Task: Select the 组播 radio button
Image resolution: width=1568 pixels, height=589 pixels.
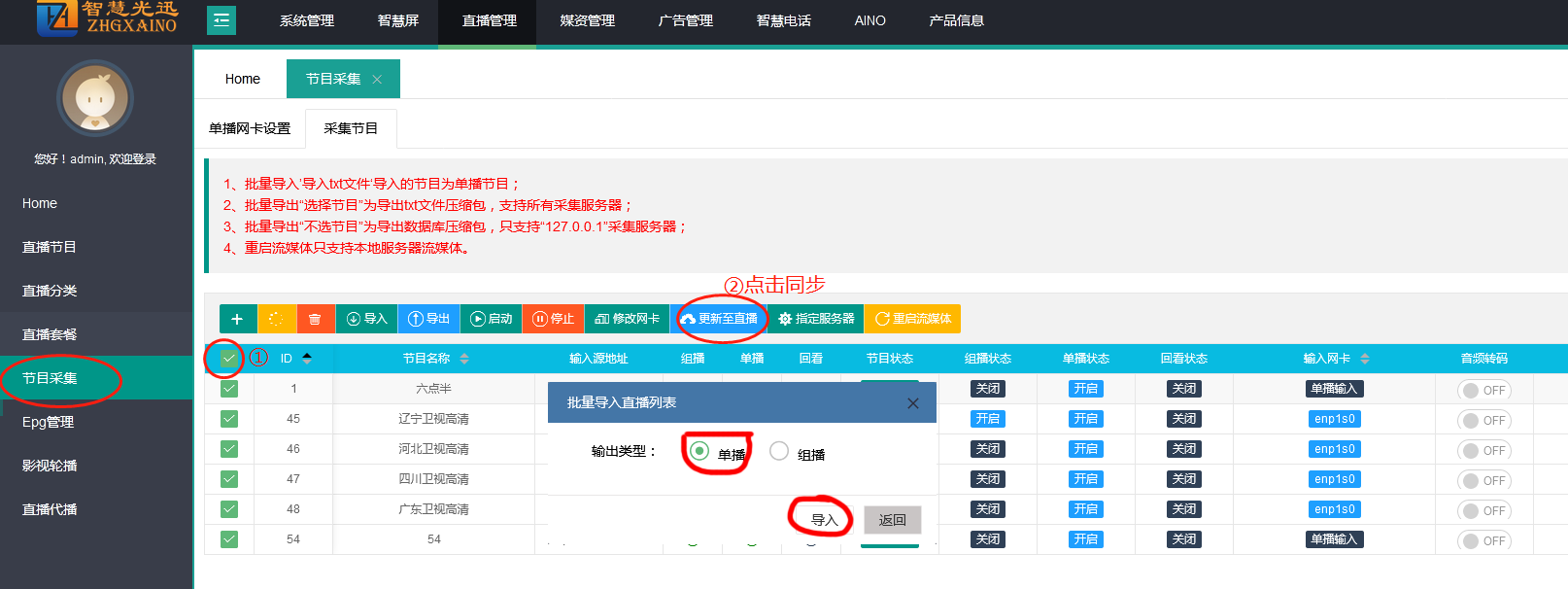Action: point(779,451)
